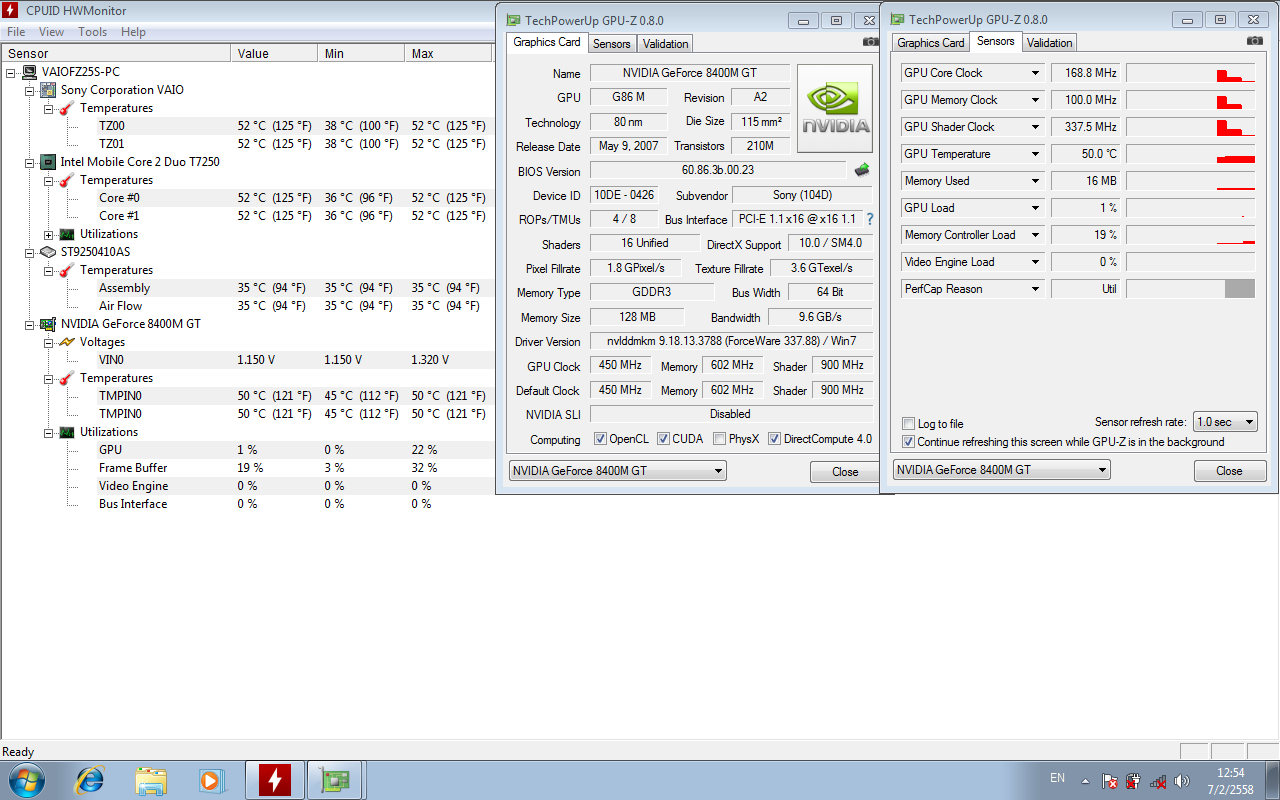Switch to the Validation tab in the card details window
Viewport: 1280px width, 800px height.
point(666,44)
